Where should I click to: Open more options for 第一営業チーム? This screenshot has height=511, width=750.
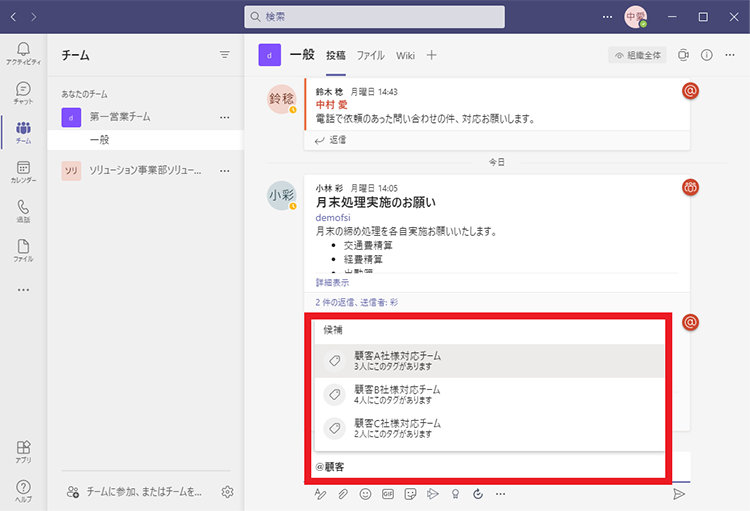[224, 117]
